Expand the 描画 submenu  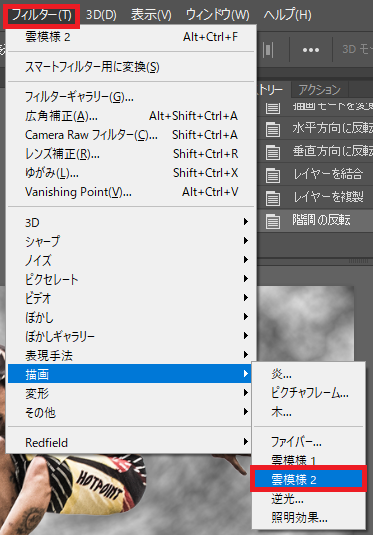[x=131, y=374]
